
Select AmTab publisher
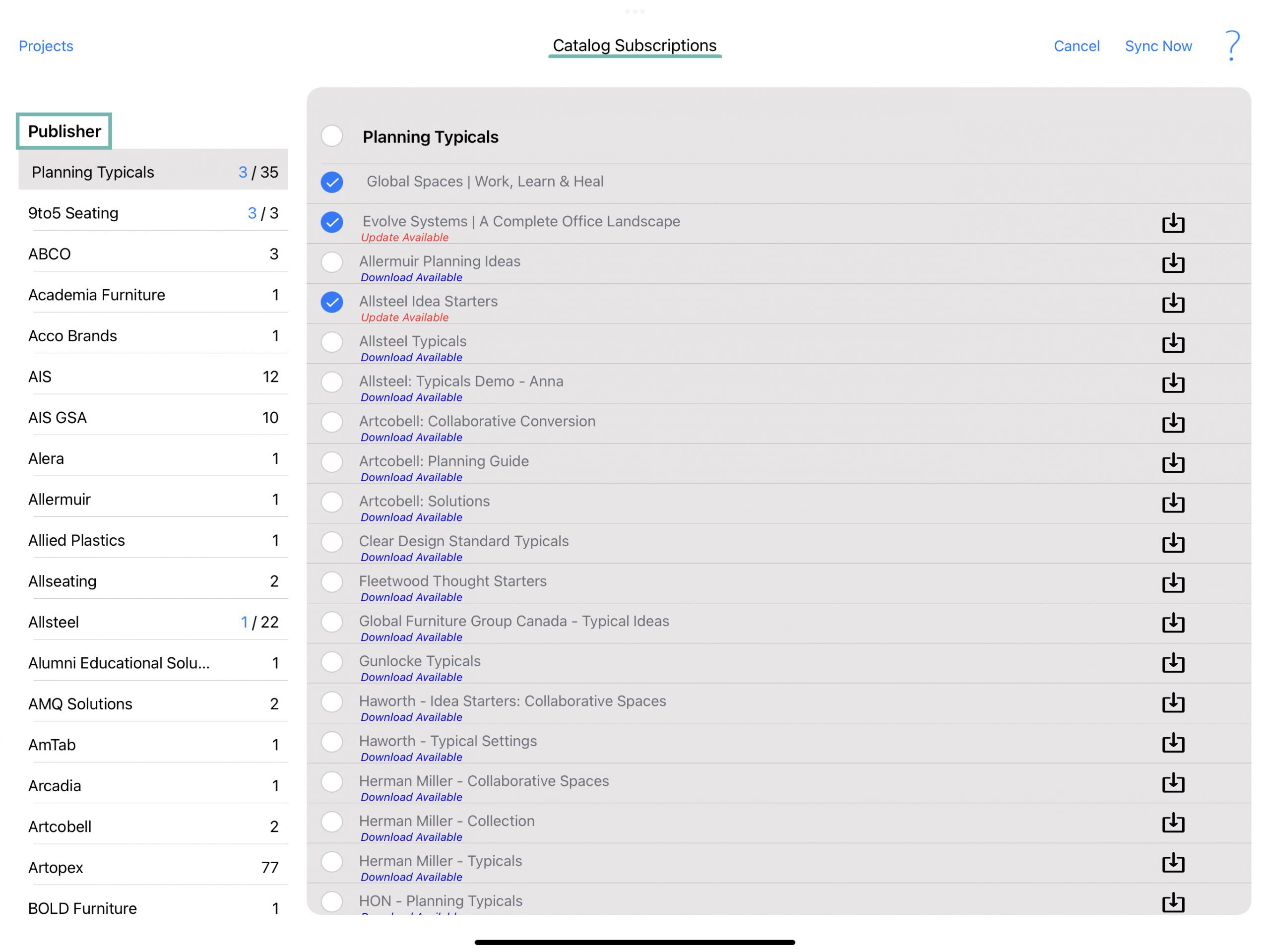click(x=153, y=745)
